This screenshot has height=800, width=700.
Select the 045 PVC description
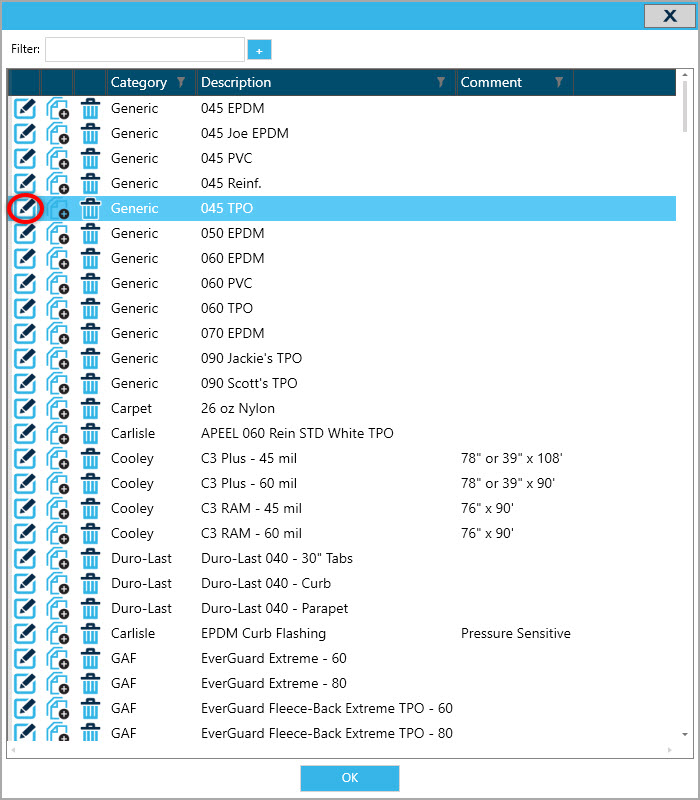coord(227,158)
